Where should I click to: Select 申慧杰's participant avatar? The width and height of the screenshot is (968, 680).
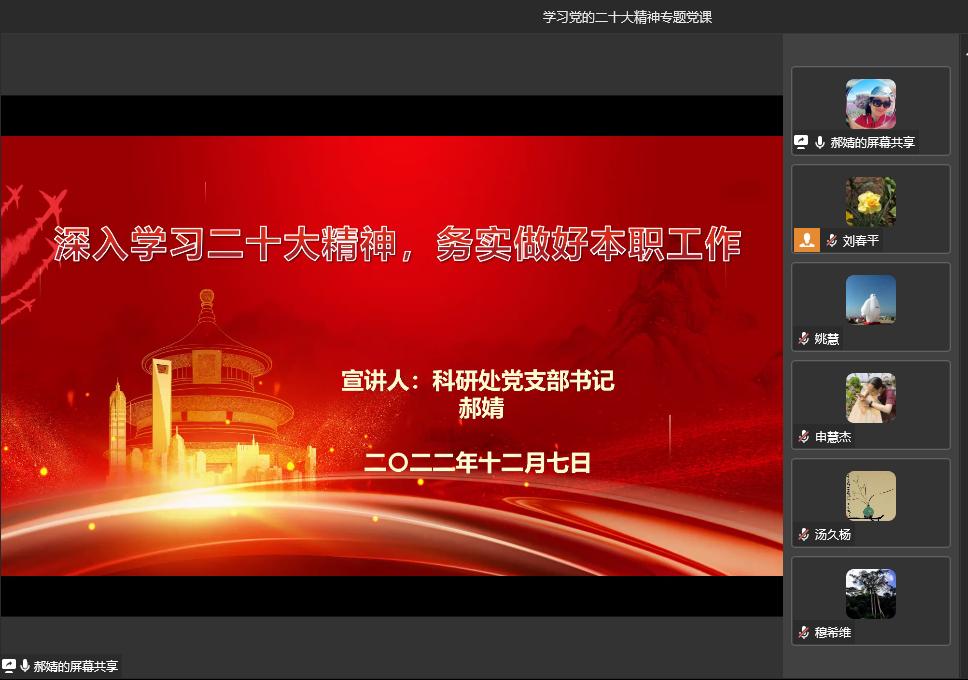pos(870,398)
